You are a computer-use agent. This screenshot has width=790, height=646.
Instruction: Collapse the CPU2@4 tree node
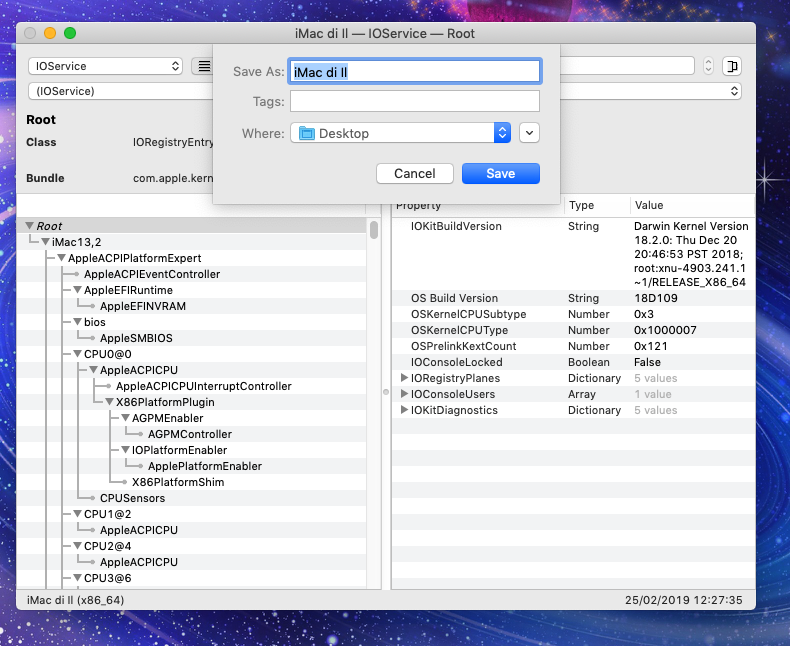pyautogui.click(x=77, y=546)
